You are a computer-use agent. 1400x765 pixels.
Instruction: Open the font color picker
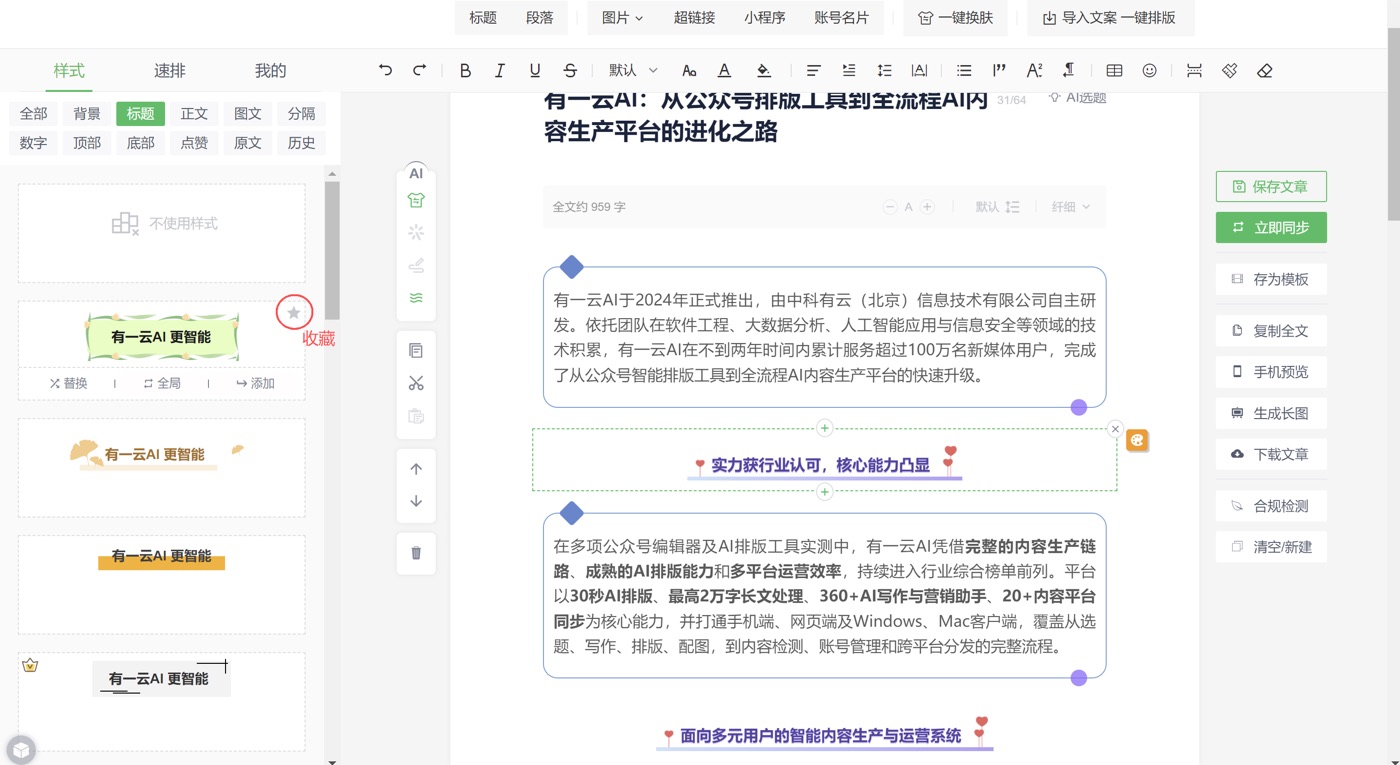pos(724,70)
